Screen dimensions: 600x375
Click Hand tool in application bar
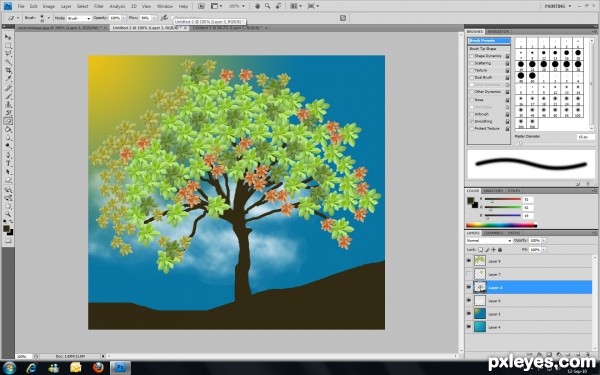pyautogui.click(x=258, y=6)
